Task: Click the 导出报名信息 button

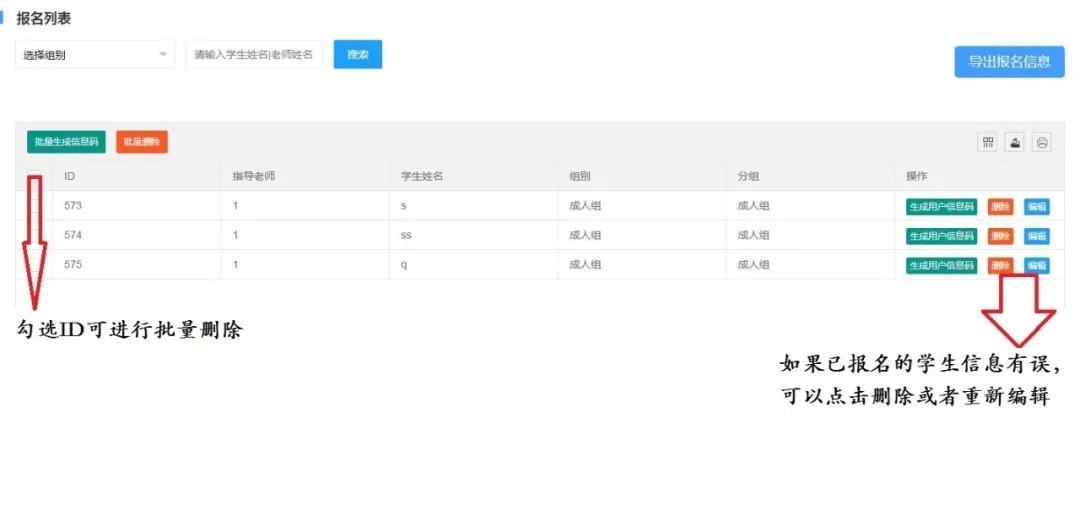Action: pos(1009,61)
